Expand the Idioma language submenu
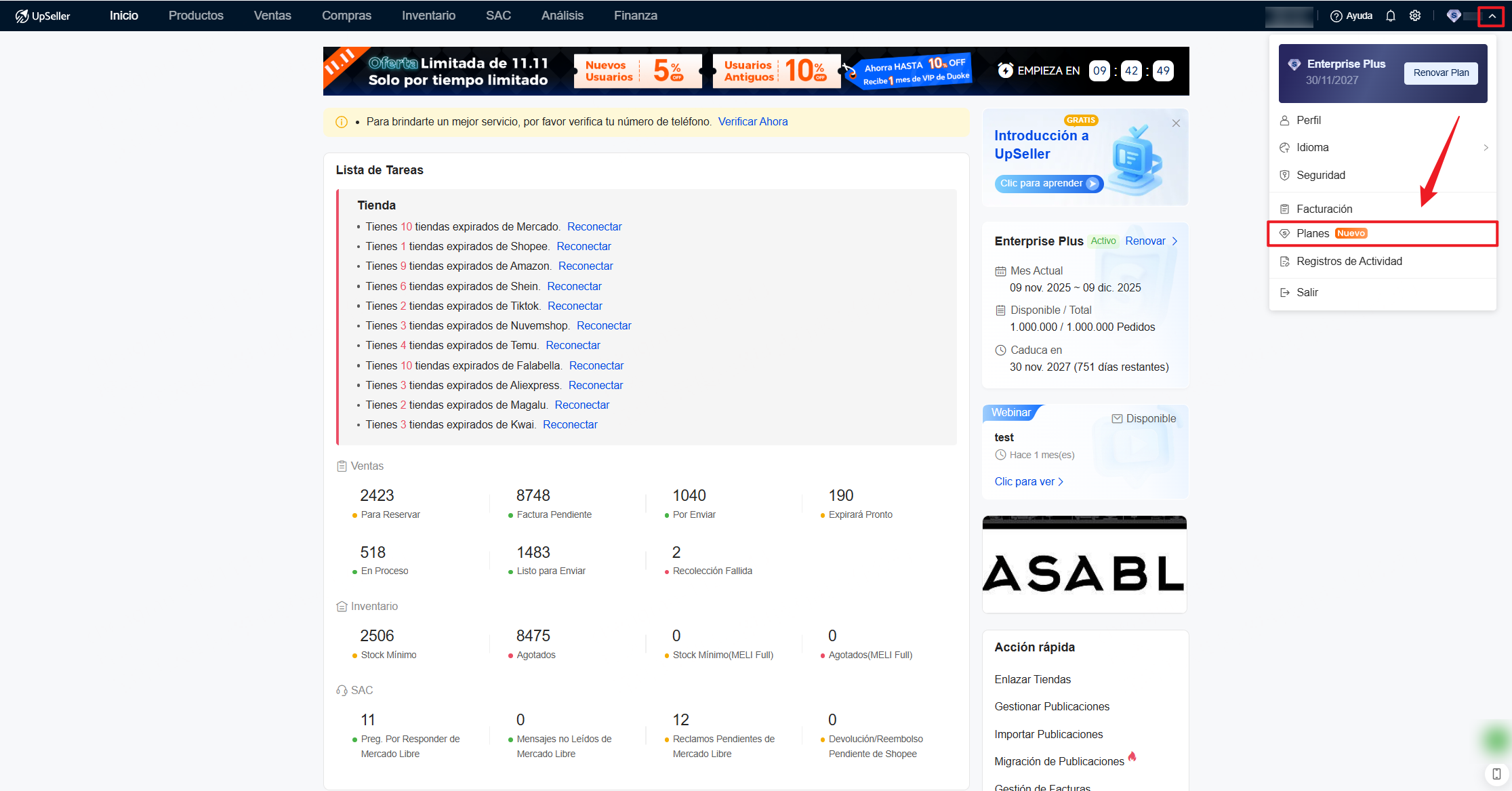The image size is (1512, 791). [1486, 148]
